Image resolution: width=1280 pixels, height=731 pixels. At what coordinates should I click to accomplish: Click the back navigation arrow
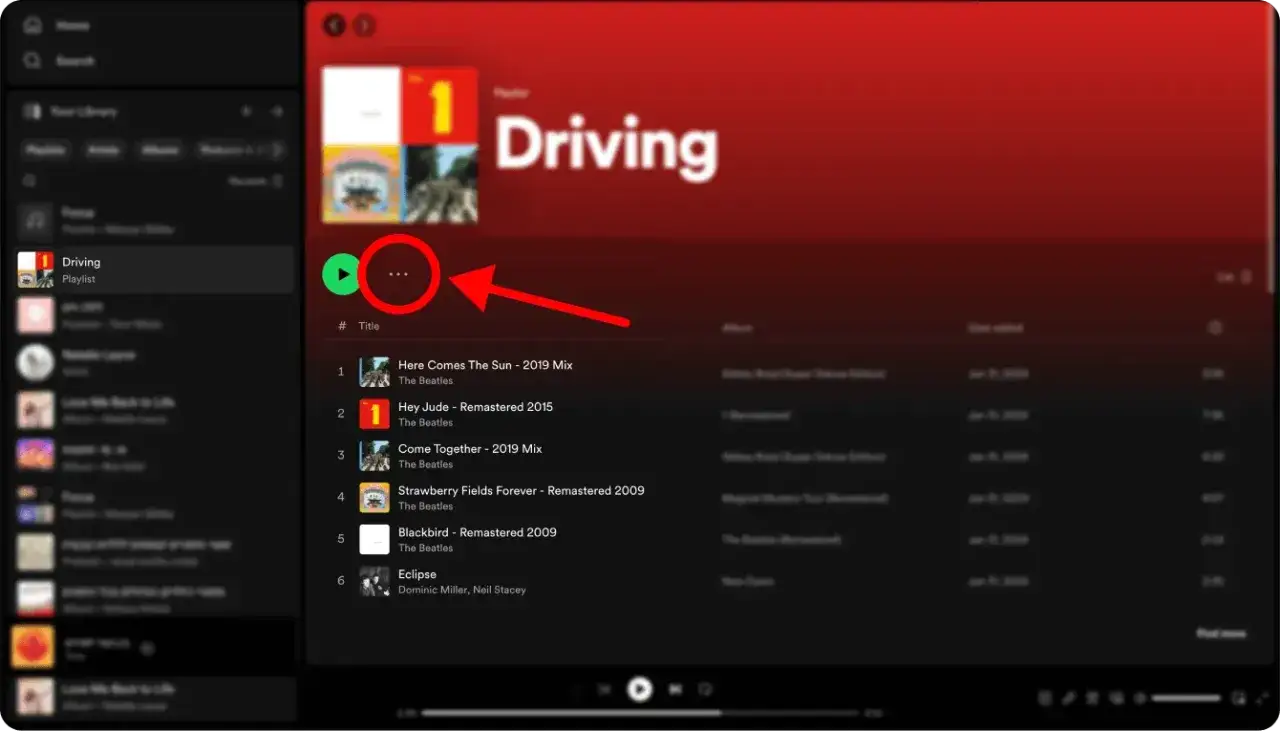click(x=334, y=27)
